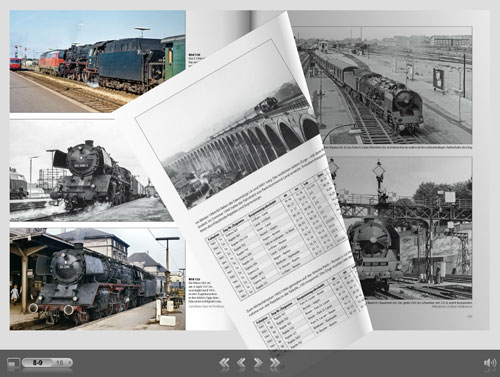The image size is (500, 377).
Task: Click the page number on the right-hand page
Action: pos(469,316)
